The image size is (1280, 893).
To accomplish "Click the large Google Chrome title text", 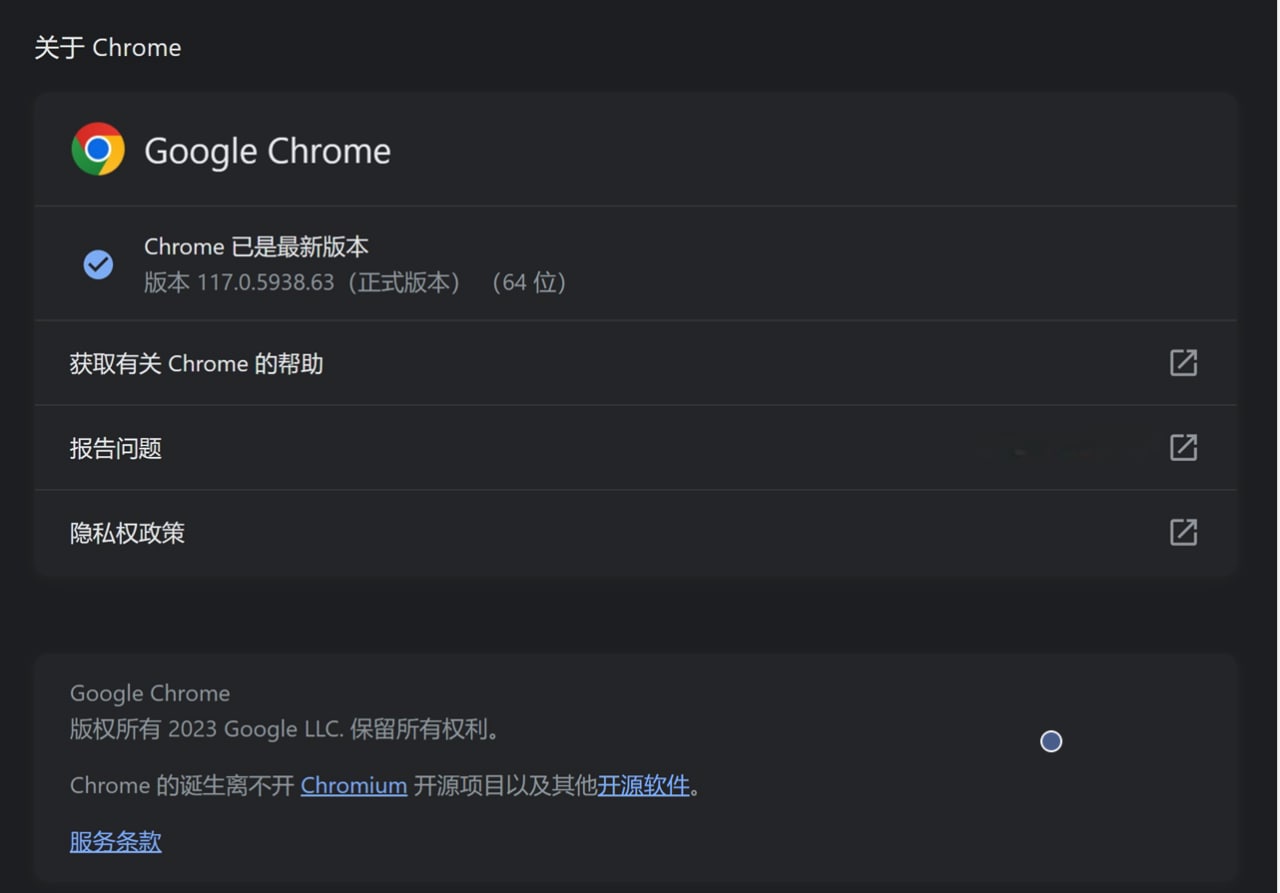I will point(267,151).
